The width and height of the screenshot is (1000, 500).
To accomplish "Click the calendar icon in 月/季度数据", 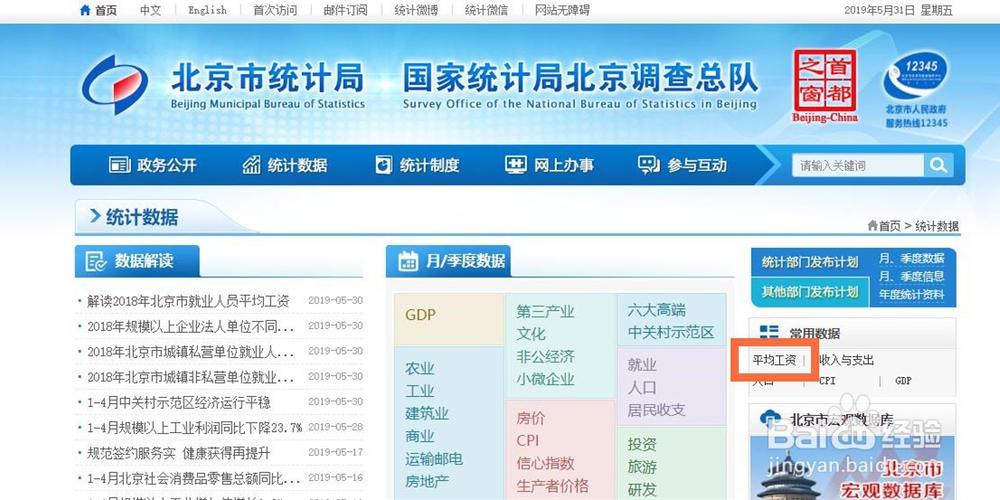I will tap(408, 261).
